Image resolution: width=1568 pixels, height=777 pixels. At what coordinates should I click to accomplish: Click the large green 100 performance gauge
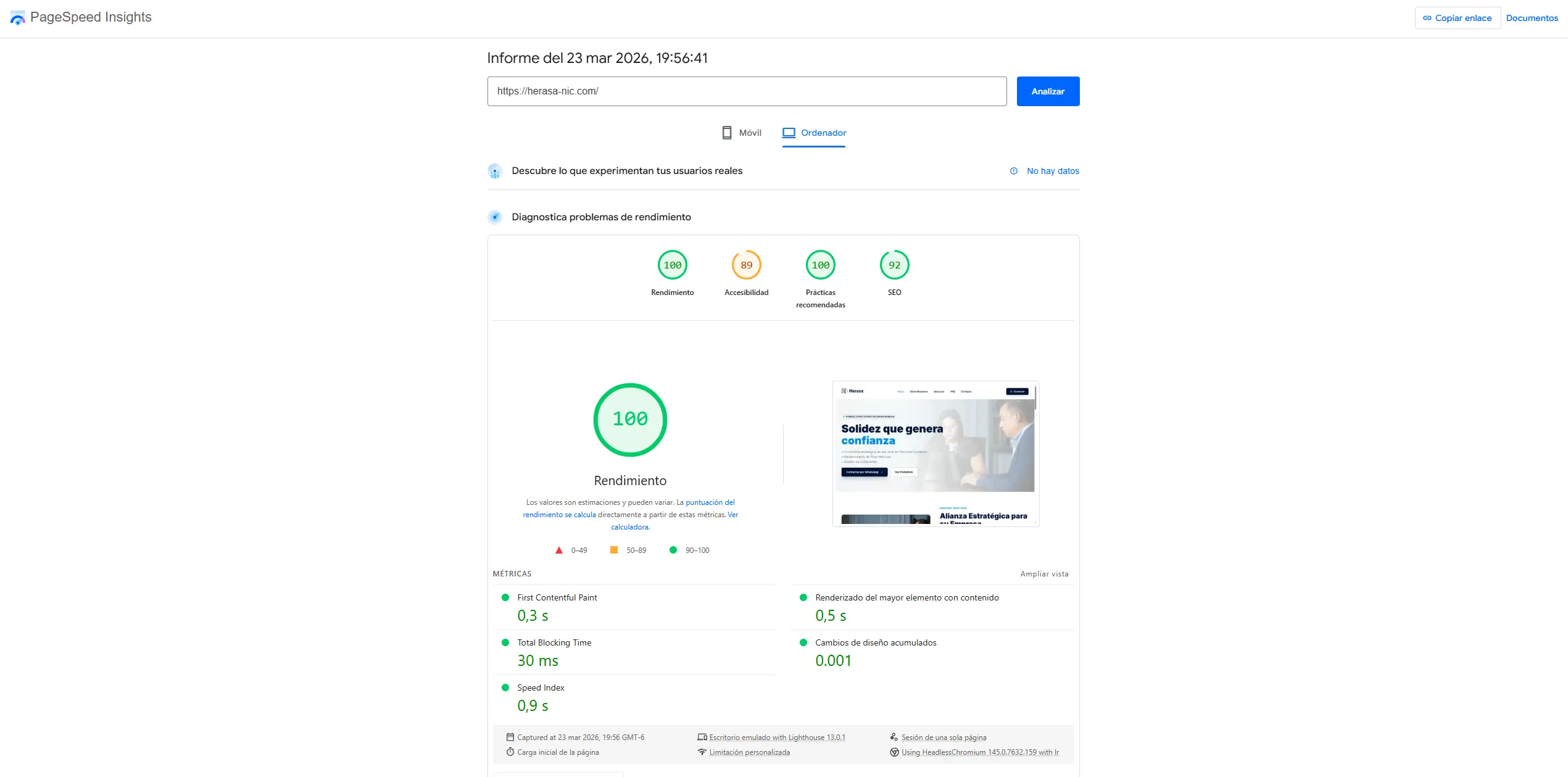tap(629, 420)
